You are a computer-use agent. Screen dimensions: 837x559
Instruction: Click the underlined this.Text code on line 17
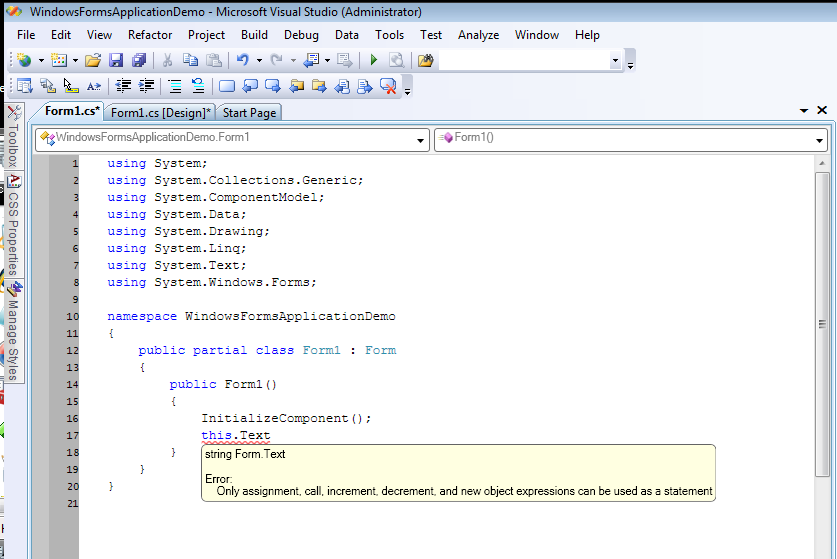coord(235,436)
